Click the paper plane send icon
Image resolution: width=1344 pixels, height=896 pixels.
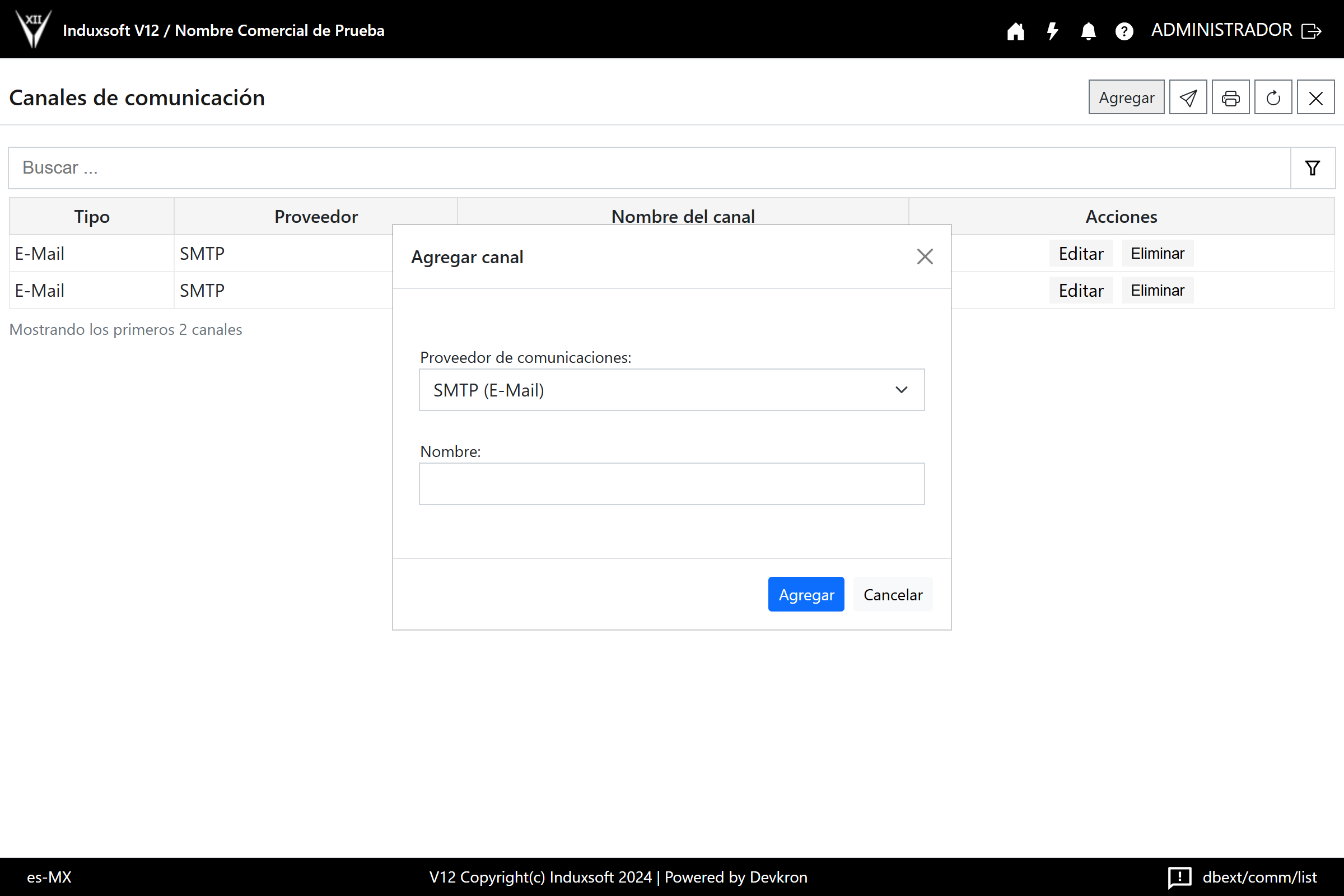tap(1187, 97)
